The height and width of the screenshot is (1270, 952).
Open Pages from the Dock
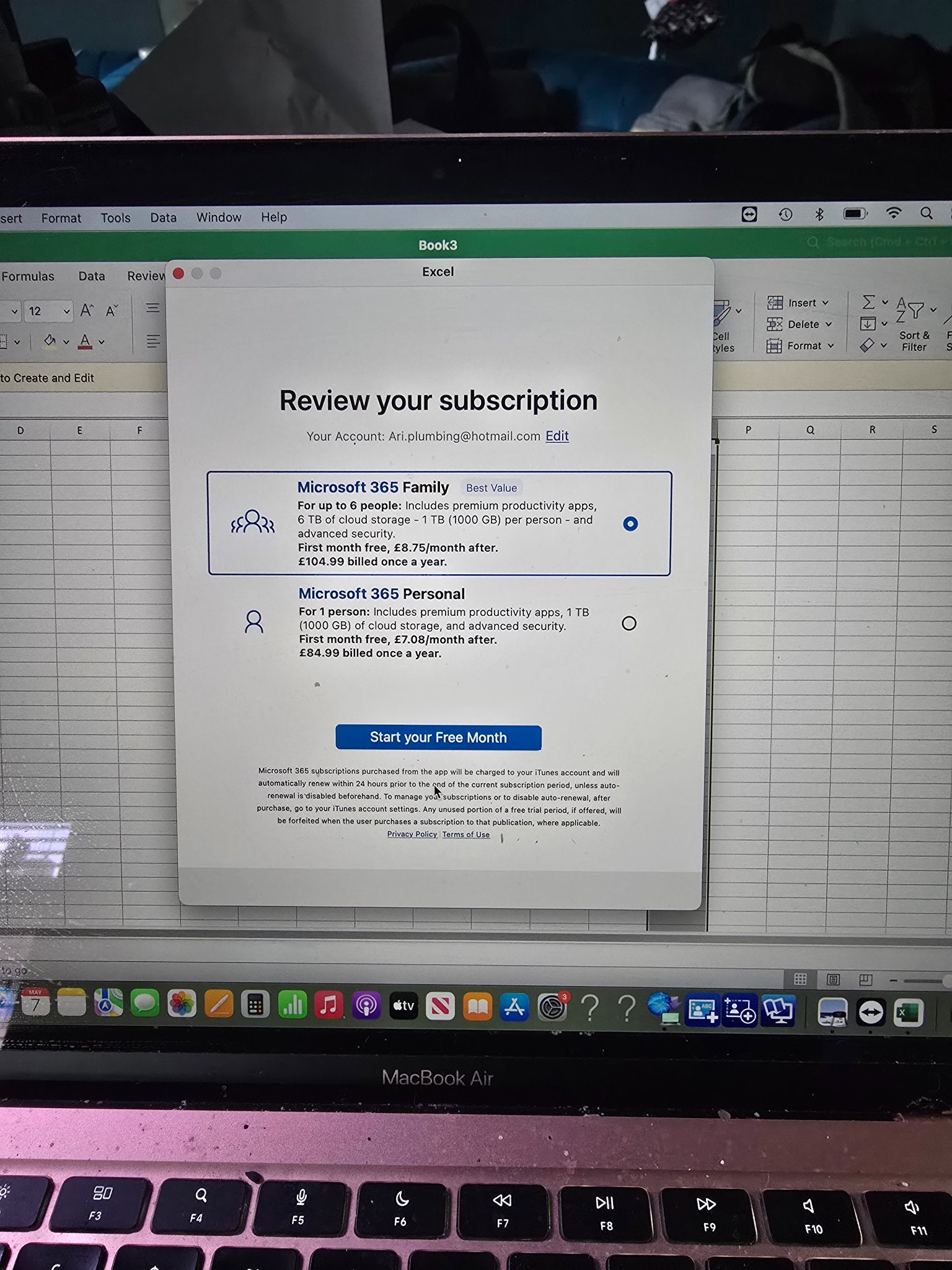(218, 1005)
